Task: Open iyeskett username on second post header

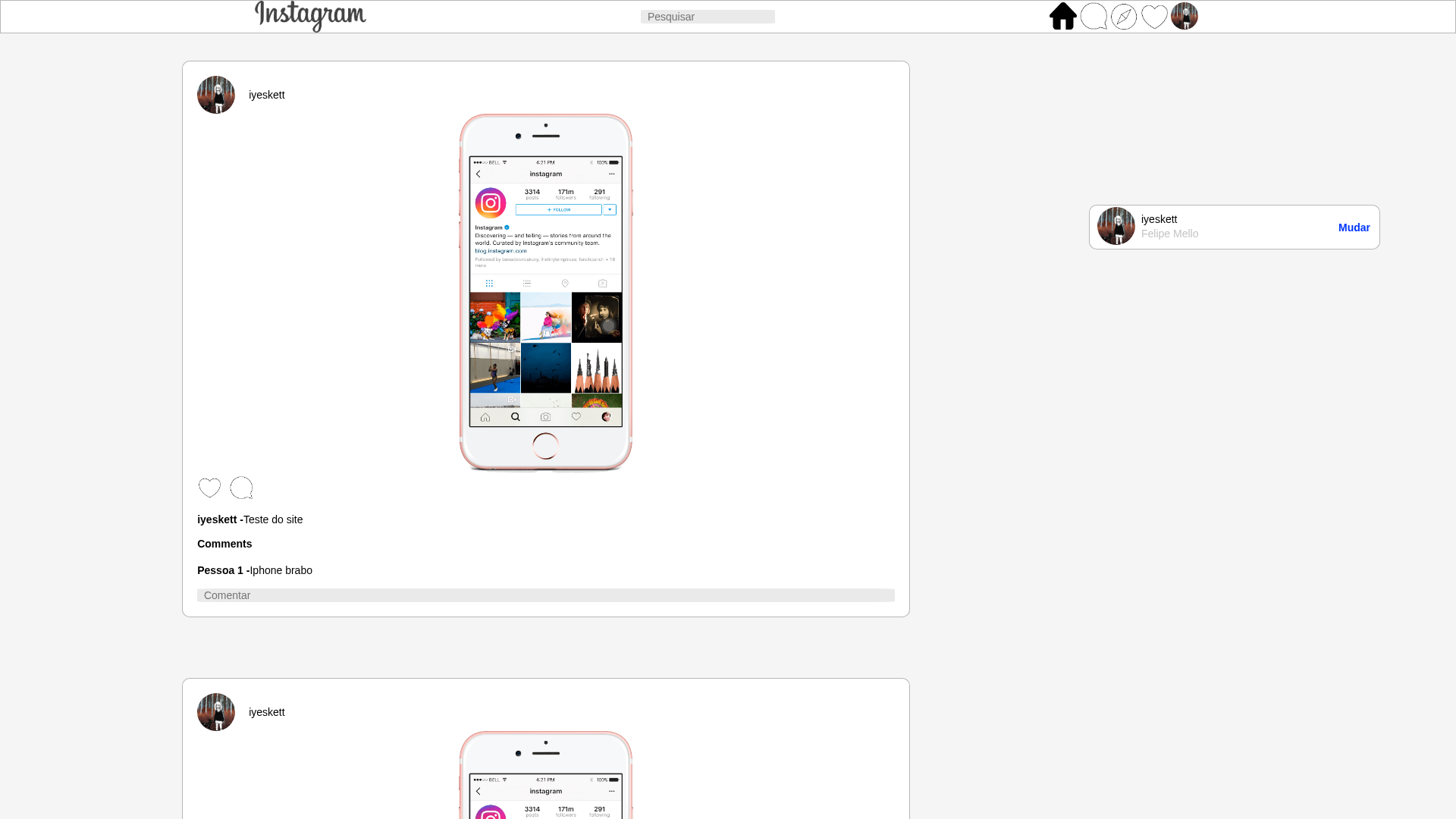Action: pyautogui.click(x=267, y=712)
